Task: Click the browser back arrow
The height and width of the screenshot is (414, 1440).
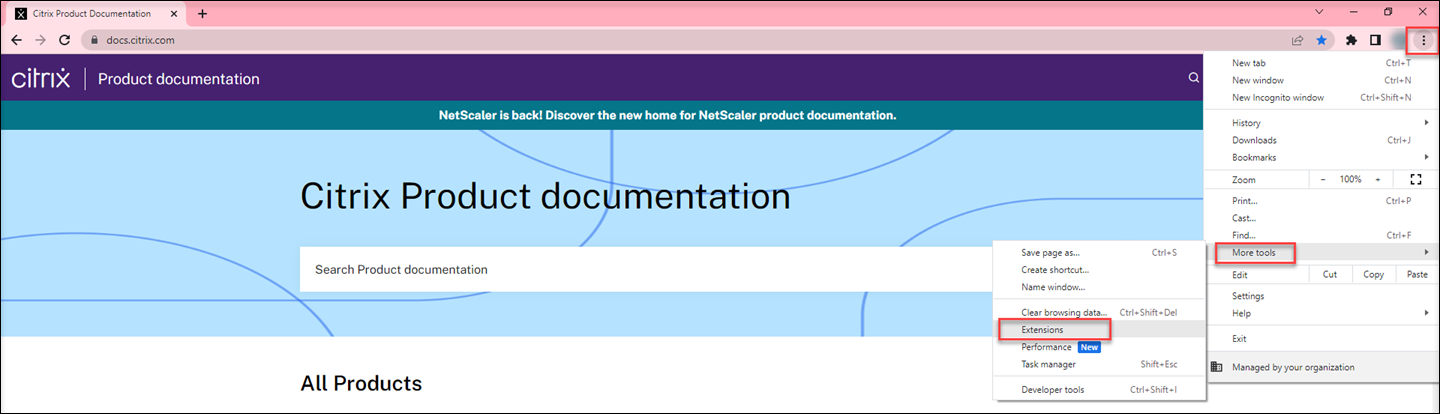Action: pos(16,40)
